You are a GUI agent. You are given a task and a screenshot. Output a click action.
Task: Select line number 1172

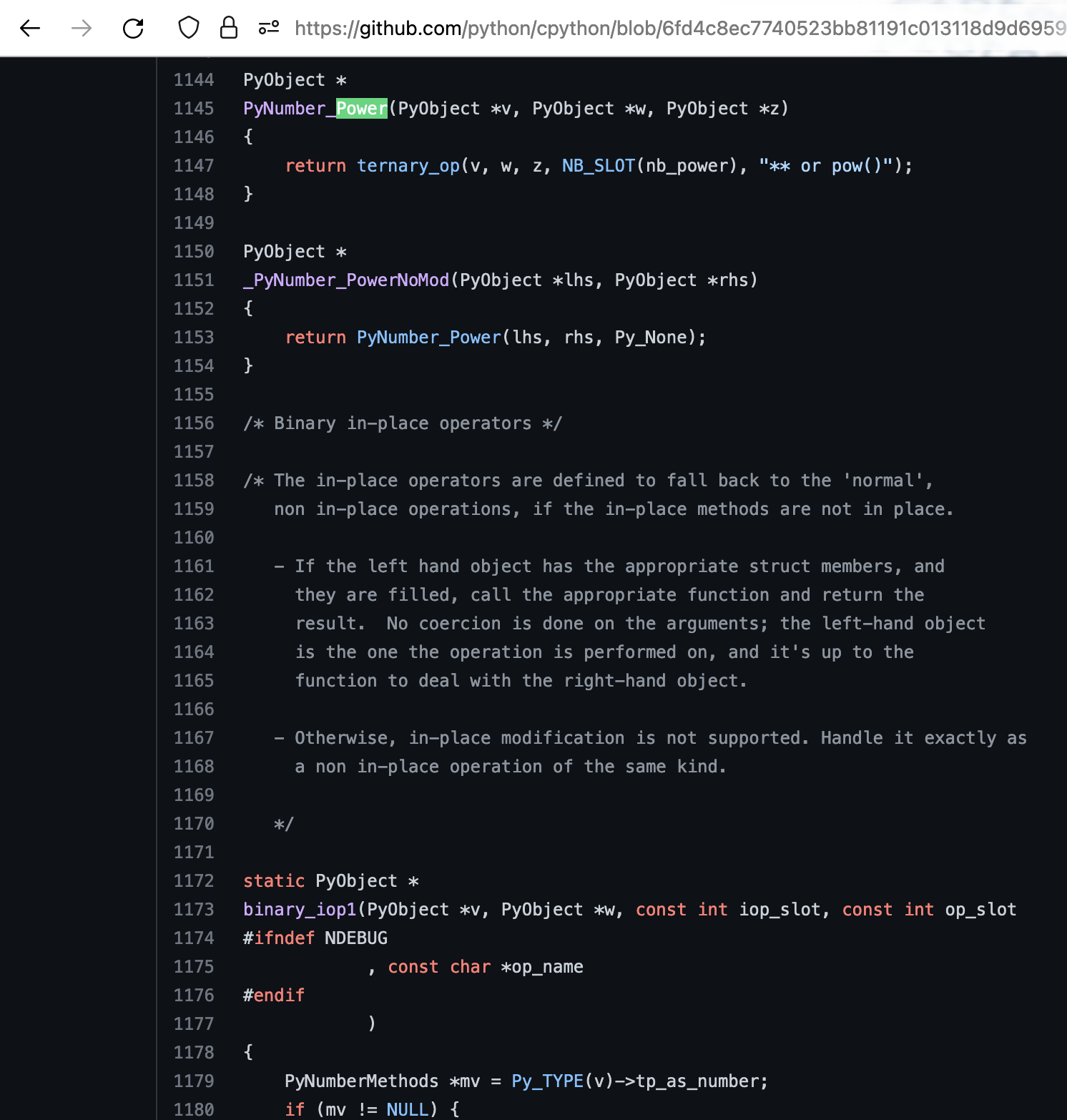tap(194, 881)
